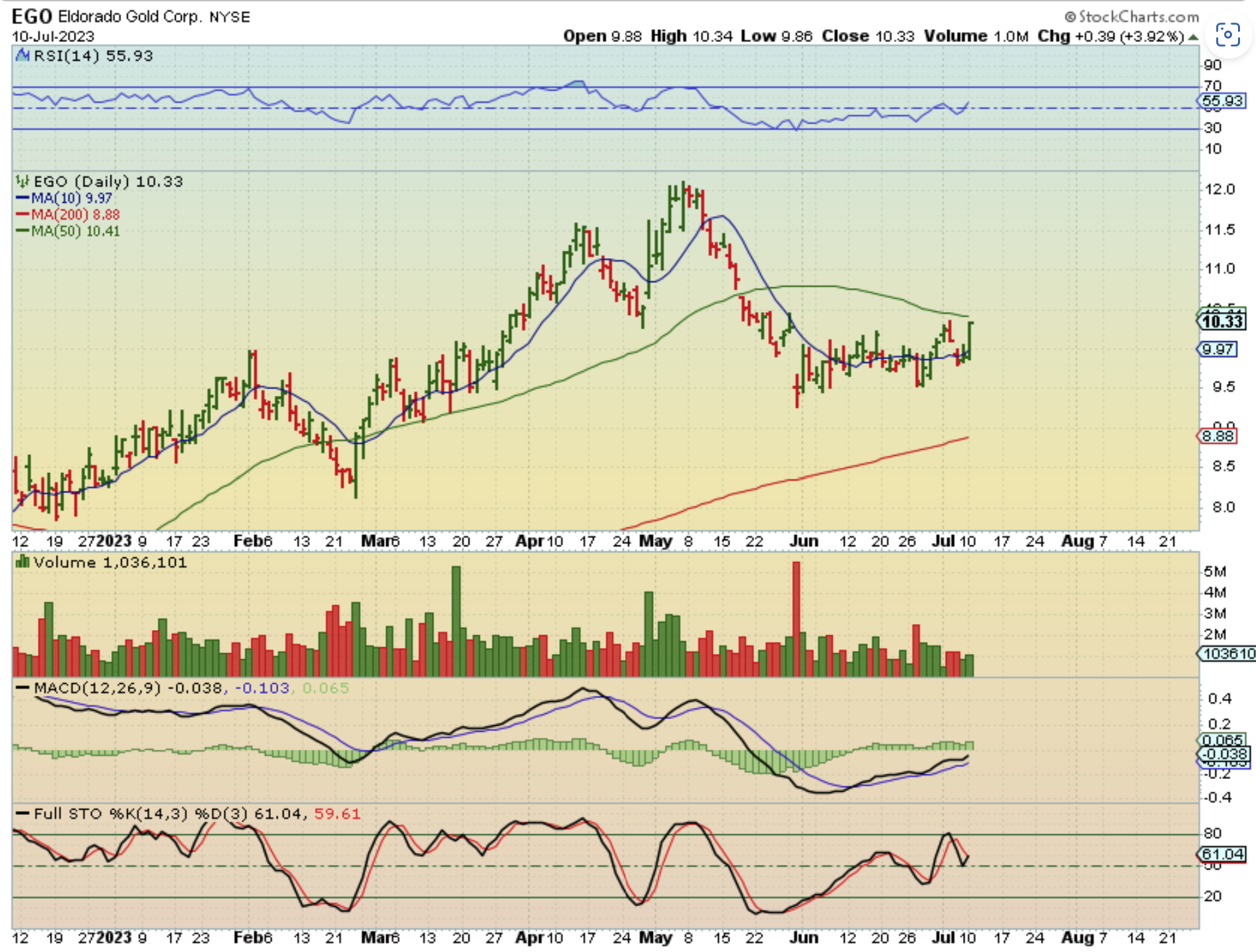This screenshot has width=1256, height=952.
Task: Click the 0.4 label on the MACD axis
Action: pyautogui.click(x=1219, y=699)
